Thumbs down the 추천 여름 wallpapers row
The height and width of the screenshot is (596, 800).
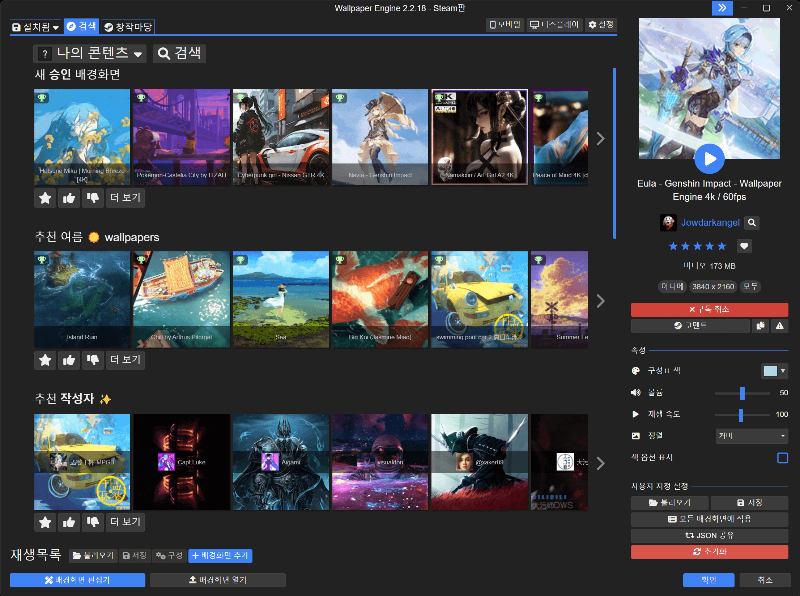pyautogui.click(x=93, y=360)
